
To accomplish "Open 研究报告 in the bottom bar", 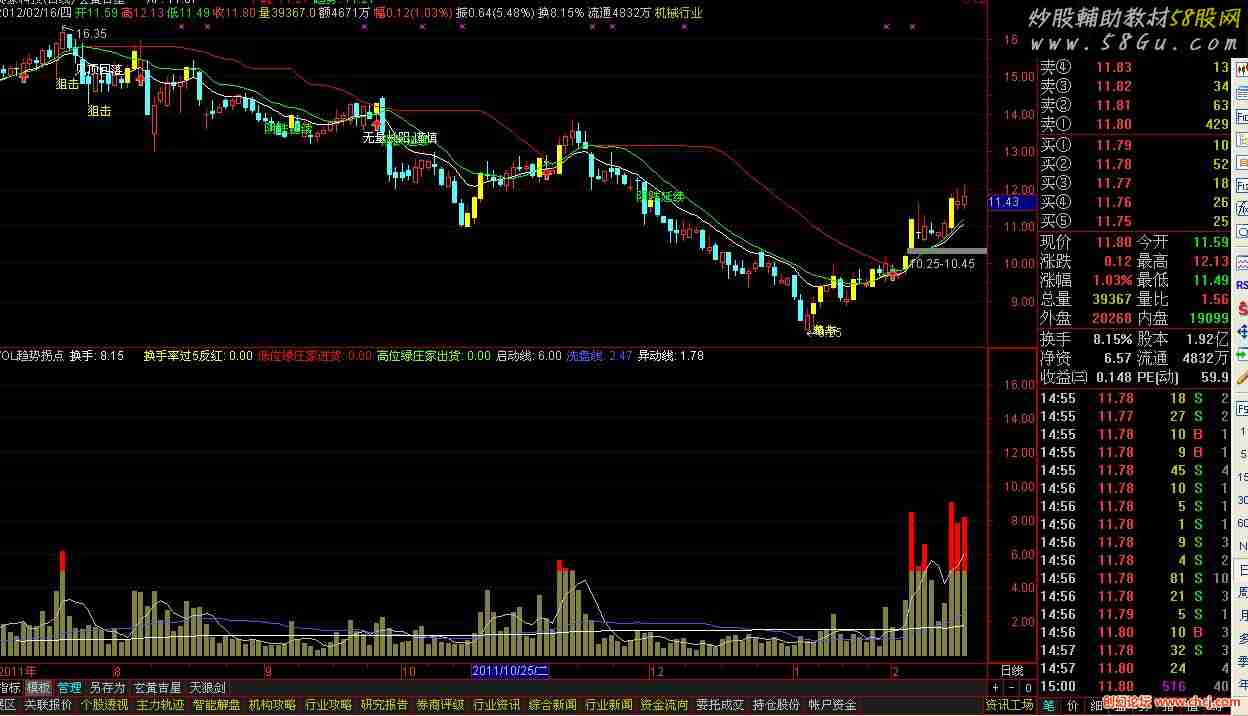I will (x=385, y=705).
